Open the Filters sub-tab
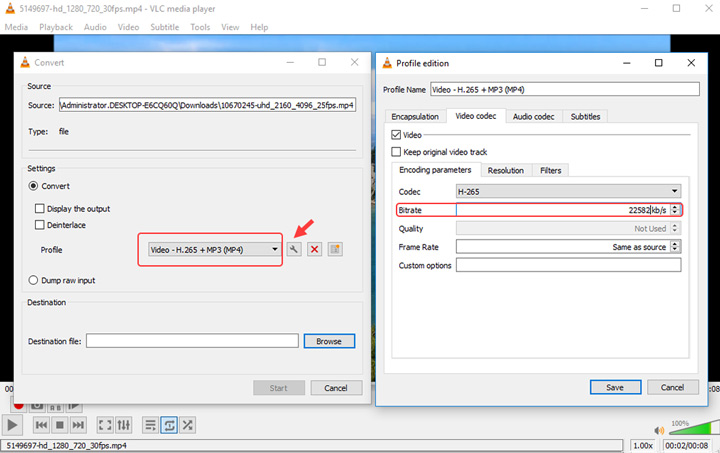The width and height of the screenshot is (720, 453). [551, 170]
